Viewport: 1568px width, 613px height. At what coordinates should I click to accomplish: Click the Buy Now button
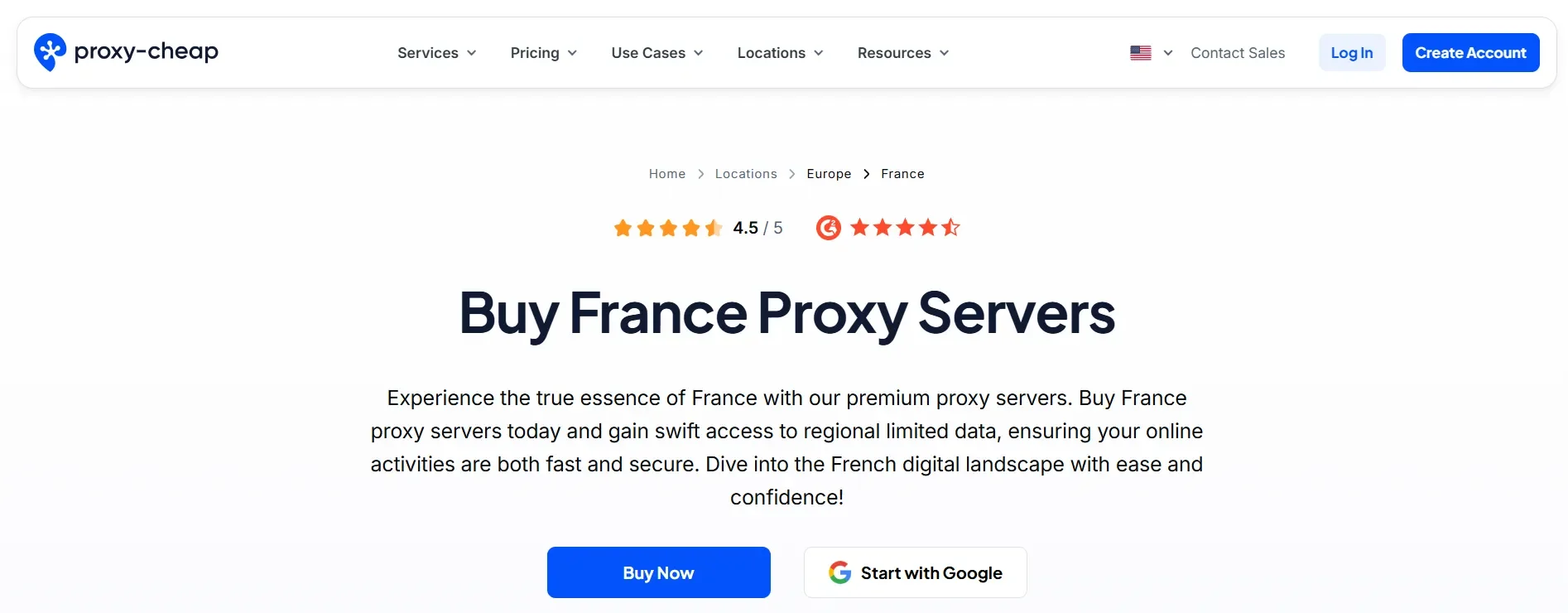point(658,572)
